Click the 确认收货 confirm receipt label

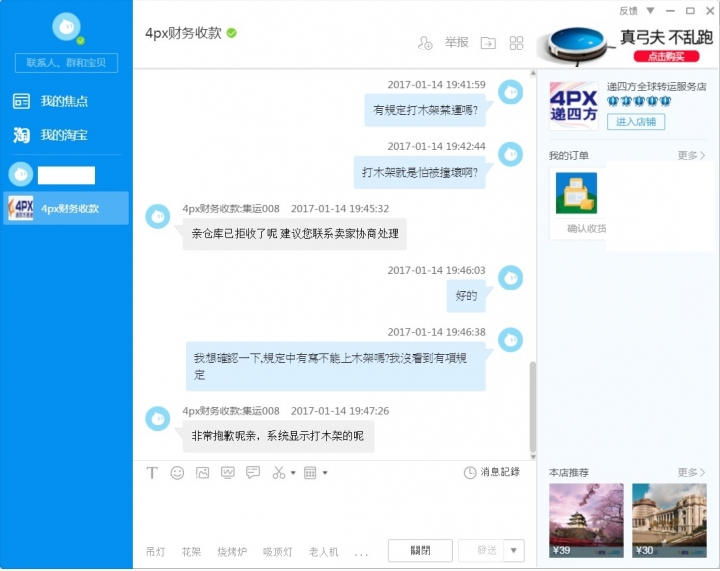click(x=586, y=229)
